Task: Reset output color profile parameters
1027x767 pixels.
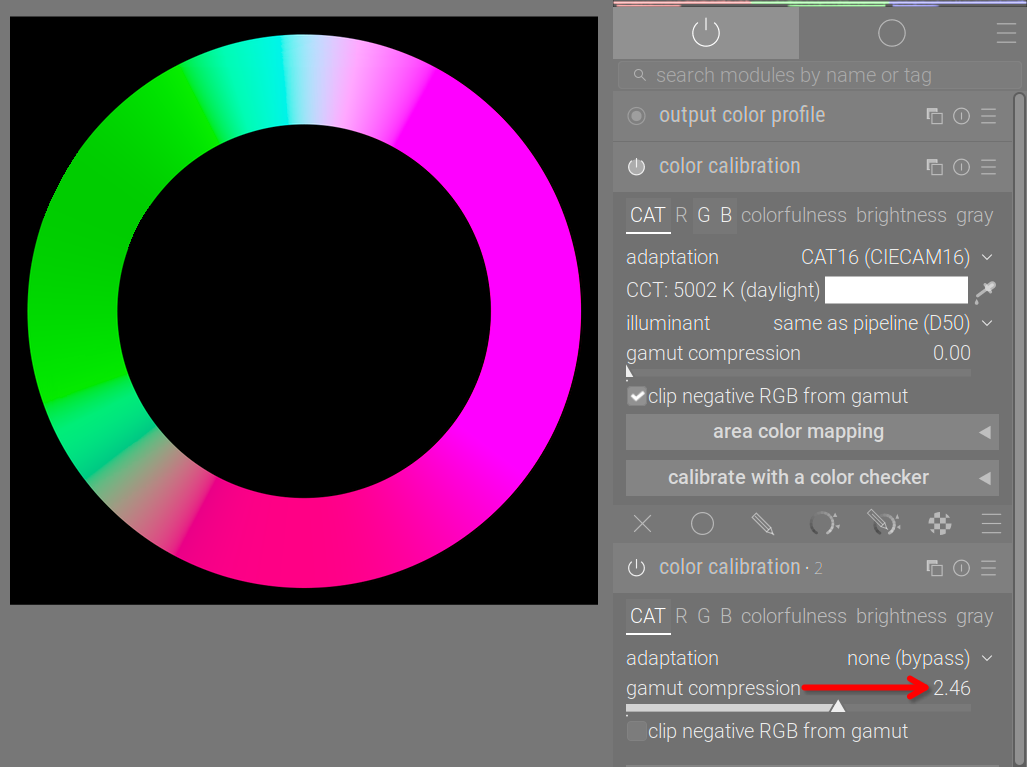Action: click(x=962, y=117)
